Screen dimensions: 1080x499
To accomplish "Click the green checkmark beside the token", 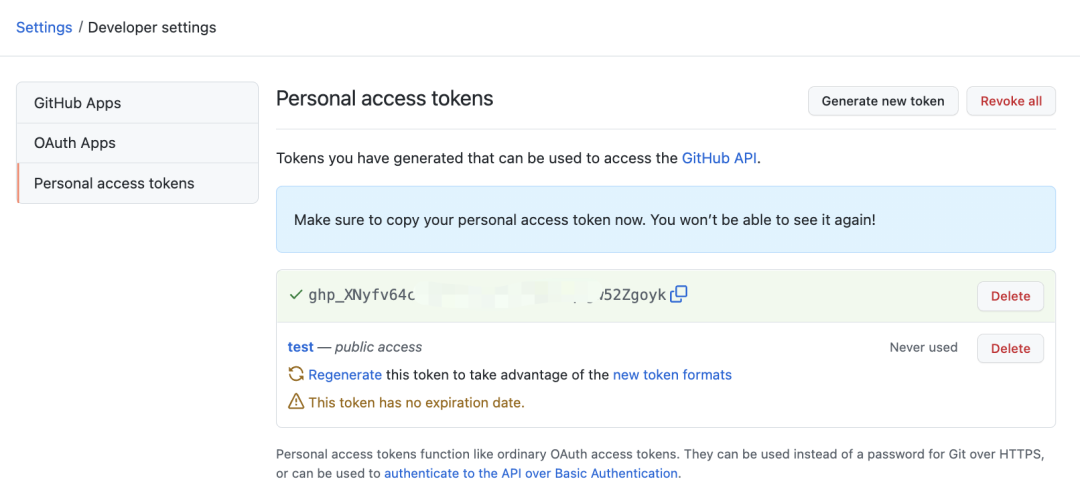I will click(x=295, y=295).
